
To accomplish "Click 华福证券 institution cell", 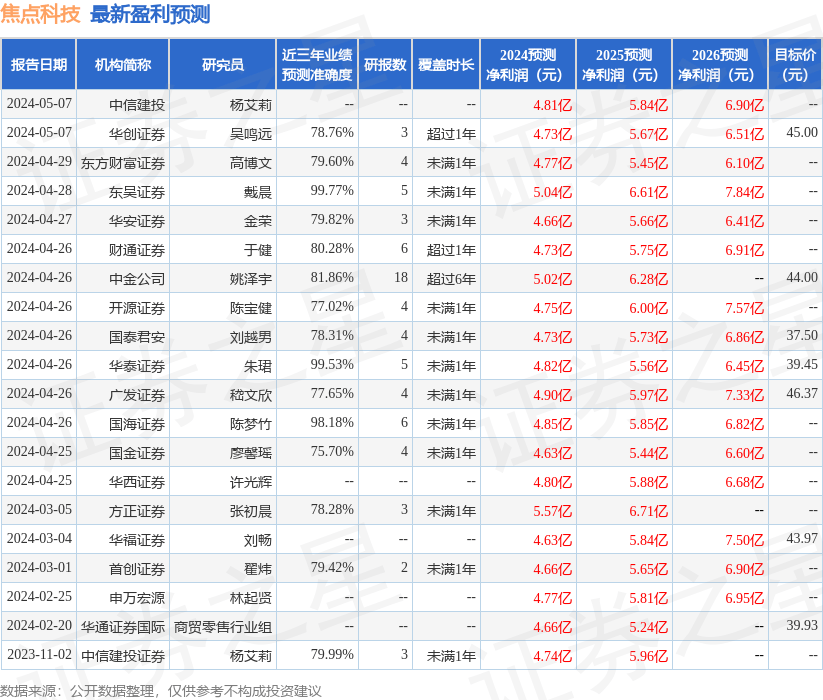I will click(x=137, y=540).
